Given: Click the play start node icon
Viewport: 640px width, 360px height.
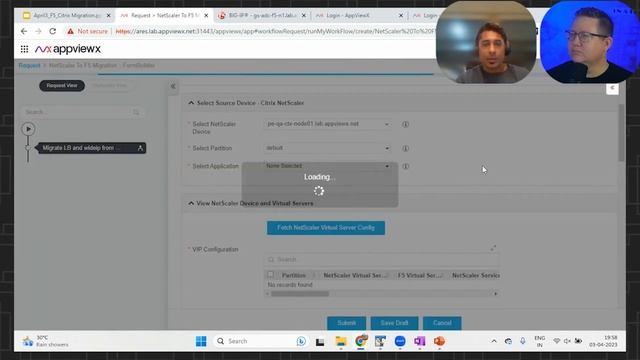Looking at the screenshot, I should [x=28, y=129].
